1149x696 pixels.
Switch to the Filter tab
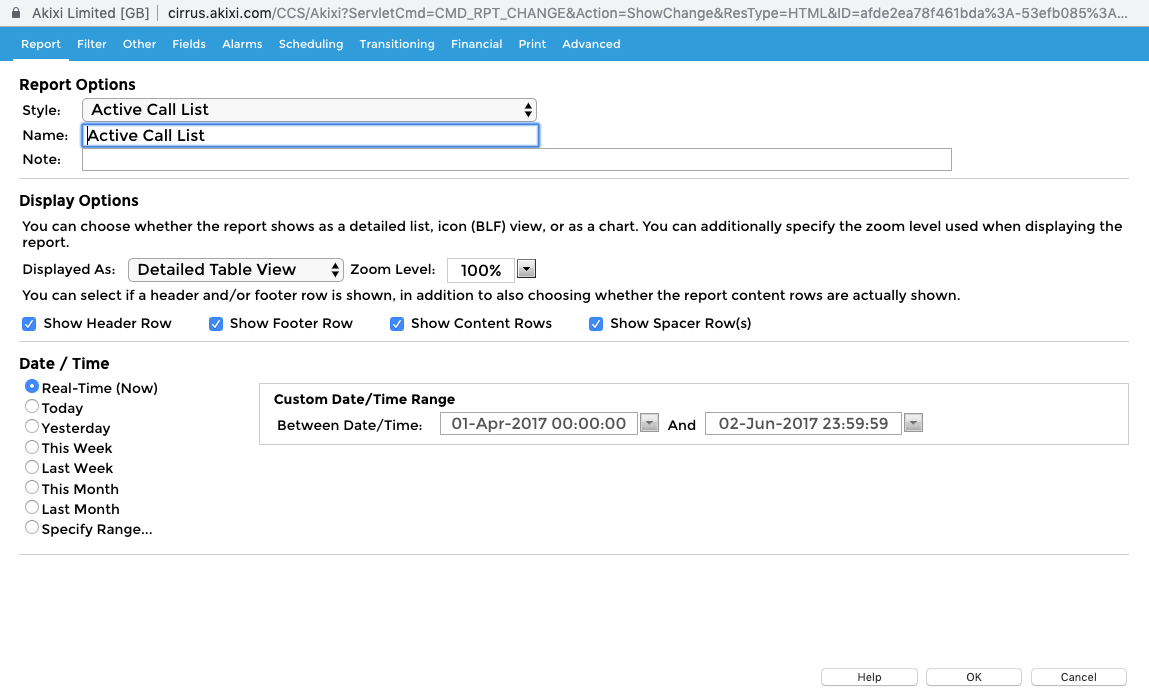tap(91, 44)
